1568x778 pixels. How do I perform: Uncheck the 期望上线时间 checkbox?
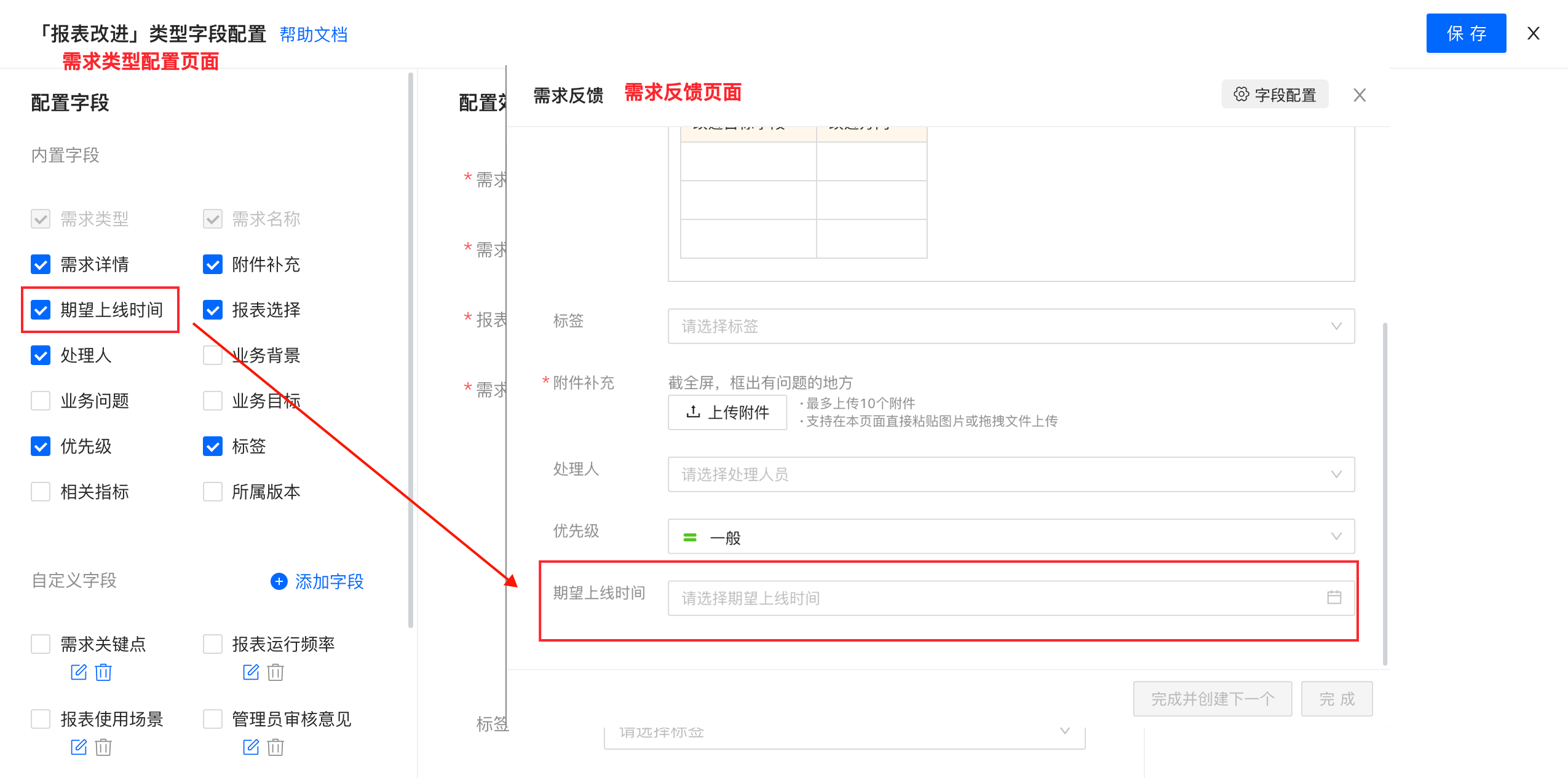(x=41, y=310)
